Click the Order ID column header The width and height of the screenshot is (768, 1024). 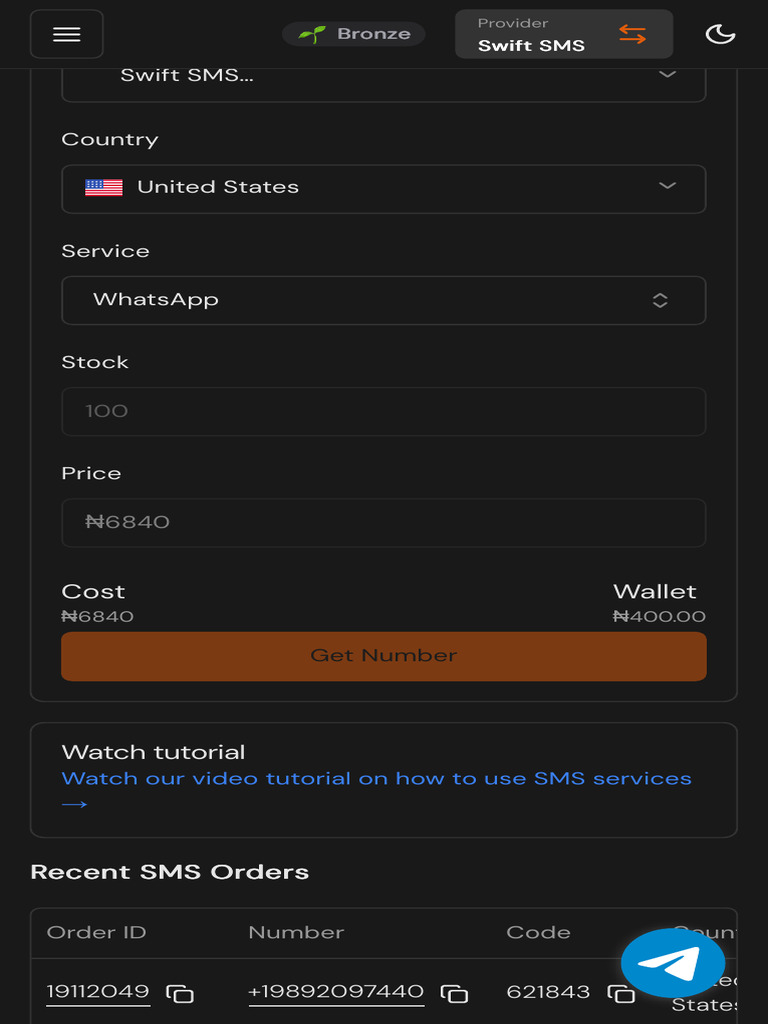[96, 932]
